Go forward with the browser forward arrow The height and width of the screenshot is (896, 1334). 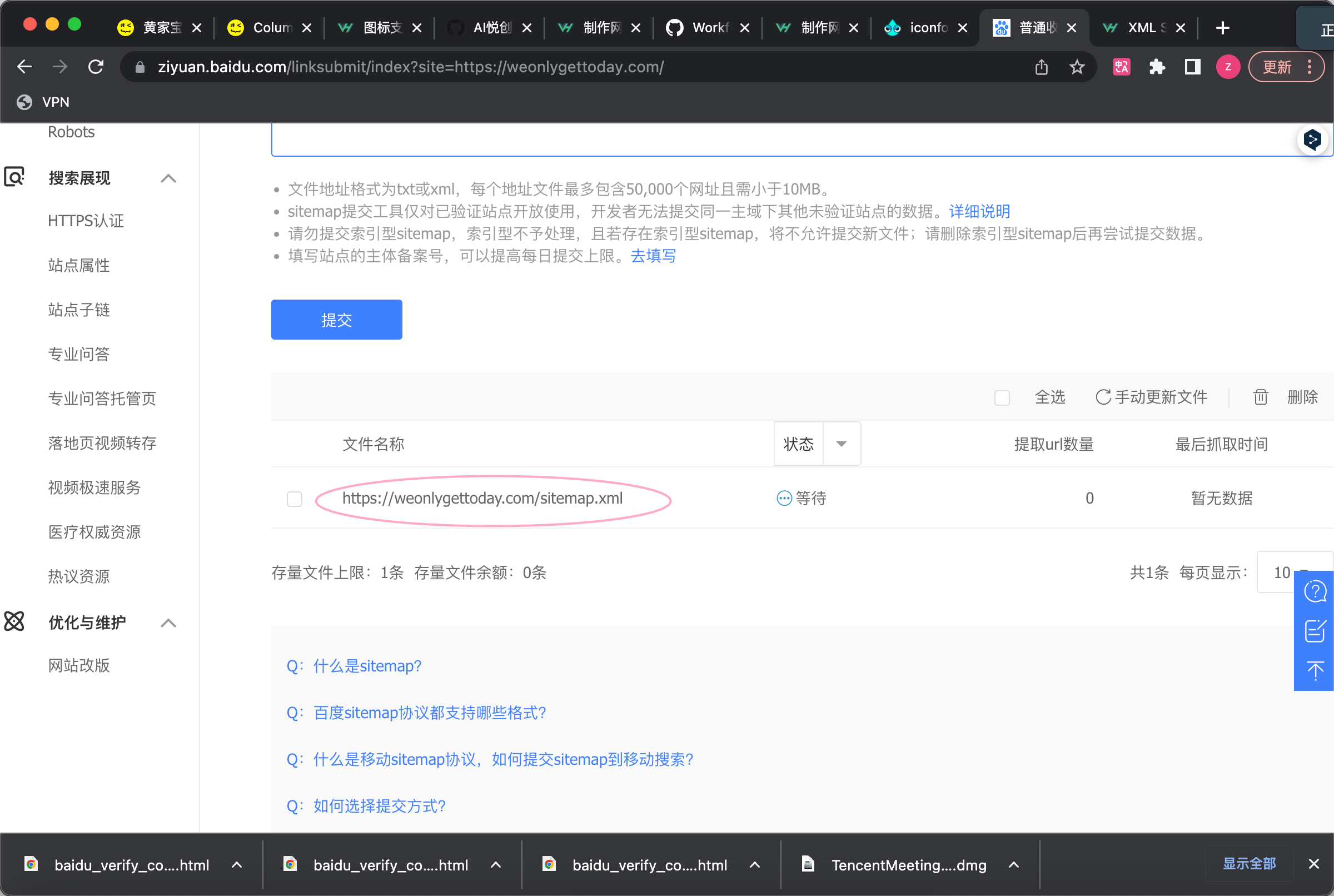[x=59, y=67]
